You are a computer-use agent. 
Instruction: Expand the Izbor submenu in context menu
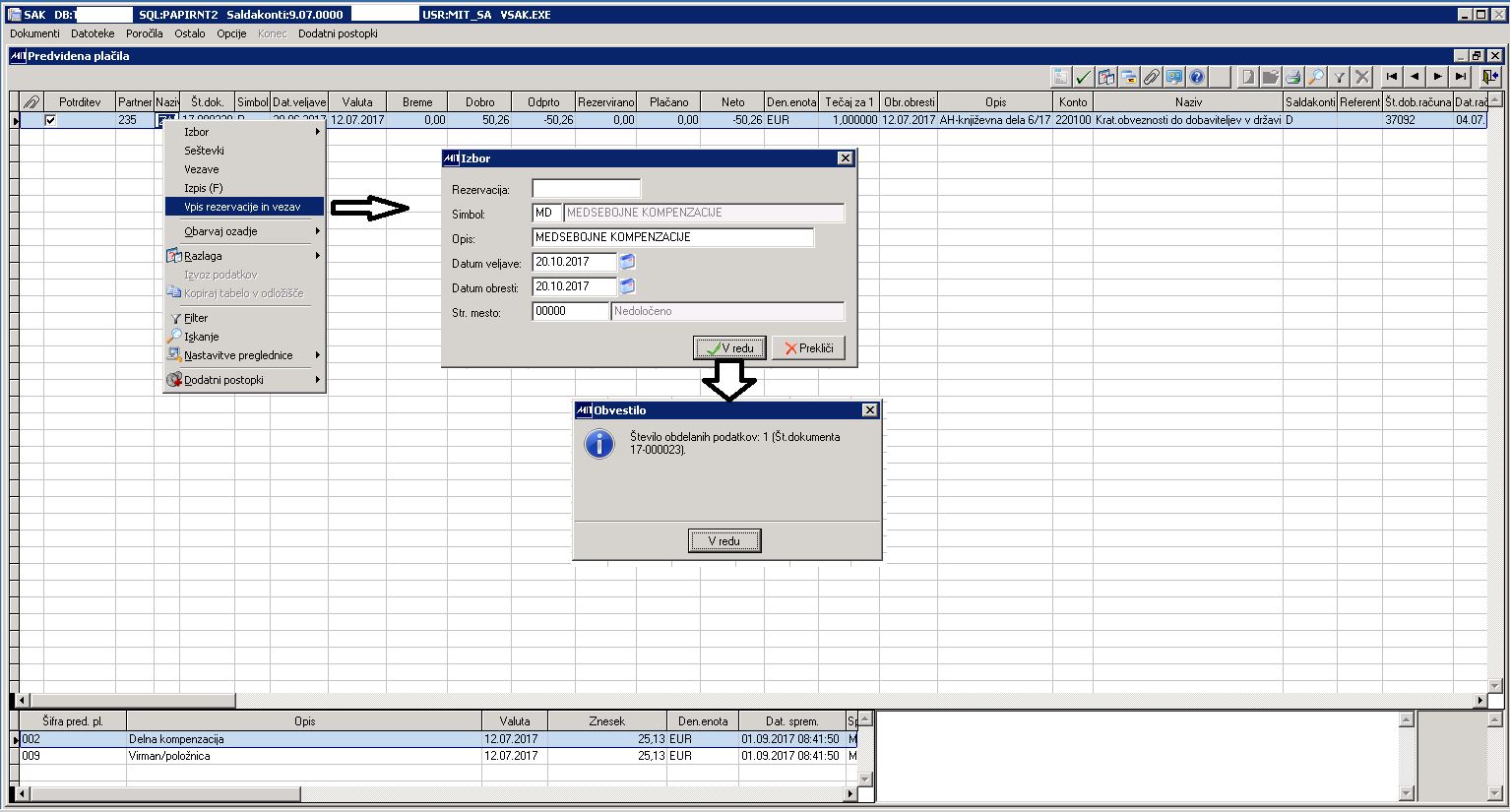pyautogui.click(x=244, y=132)
